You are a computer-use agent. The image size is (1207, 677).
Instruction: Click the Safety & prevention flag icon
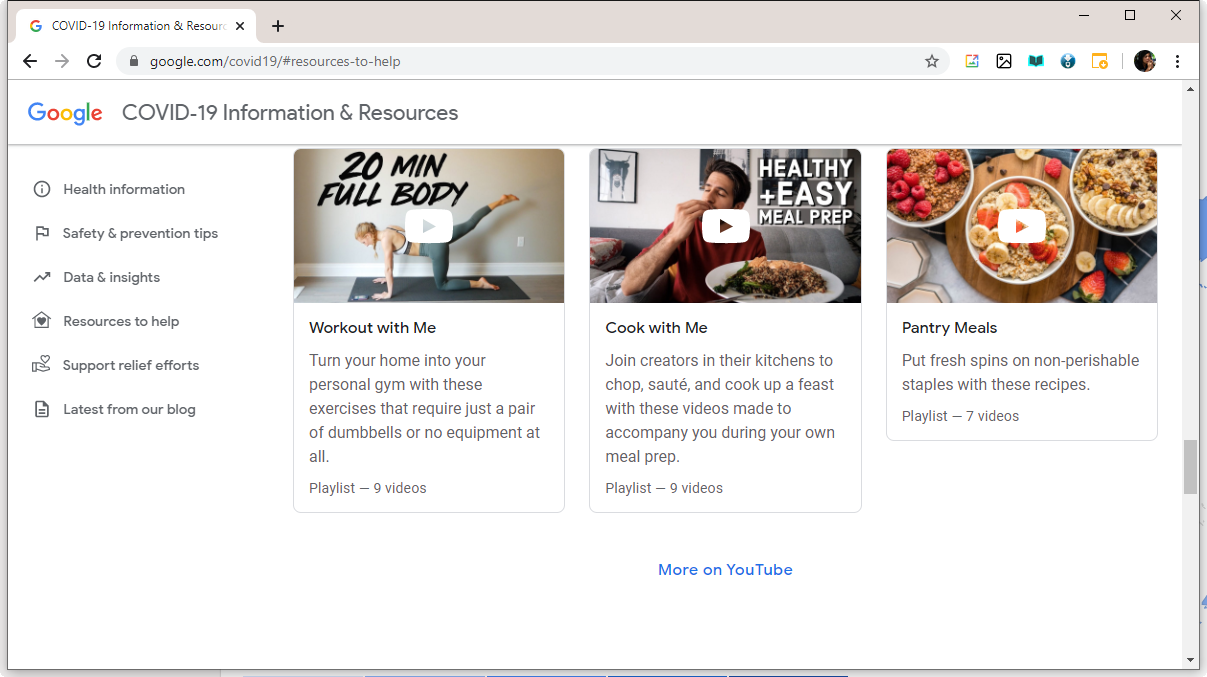point(42,233)
